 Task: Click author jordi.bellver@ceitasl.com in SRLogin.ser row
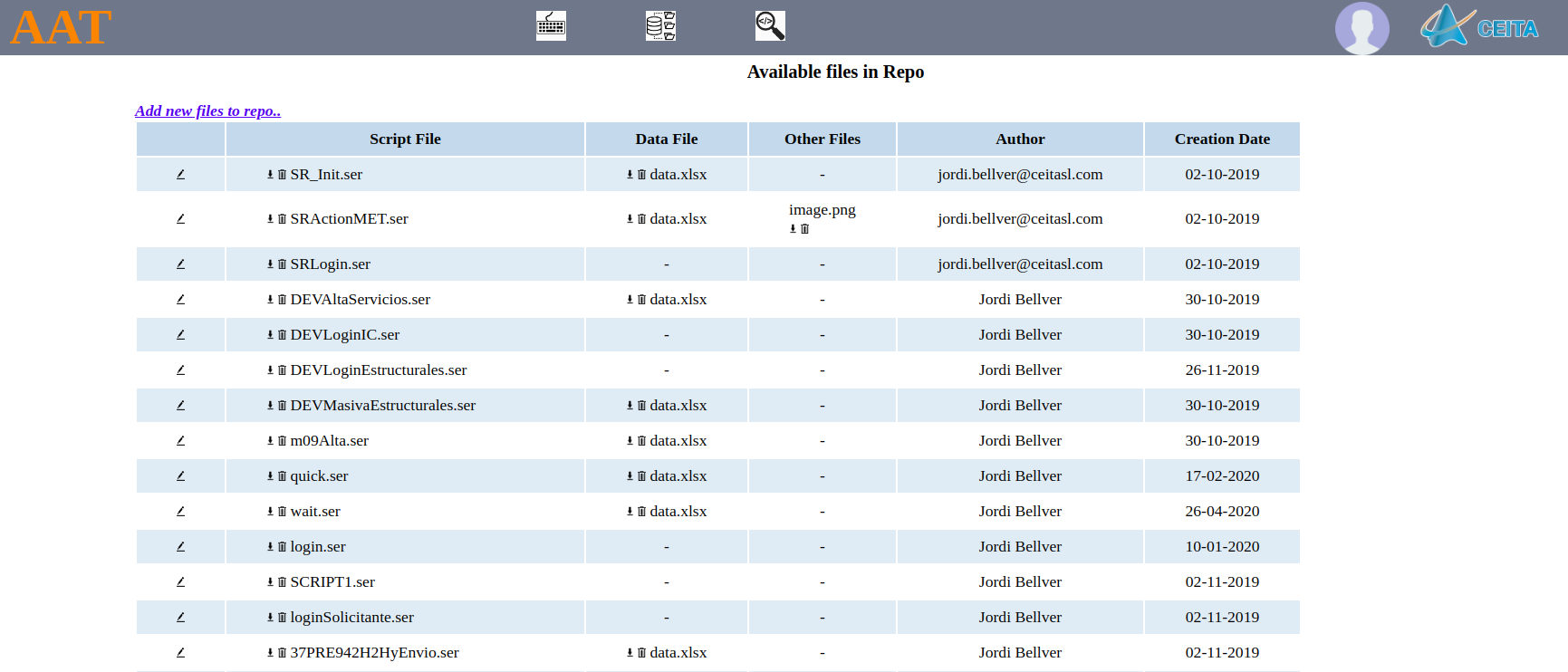point(1020,264)
